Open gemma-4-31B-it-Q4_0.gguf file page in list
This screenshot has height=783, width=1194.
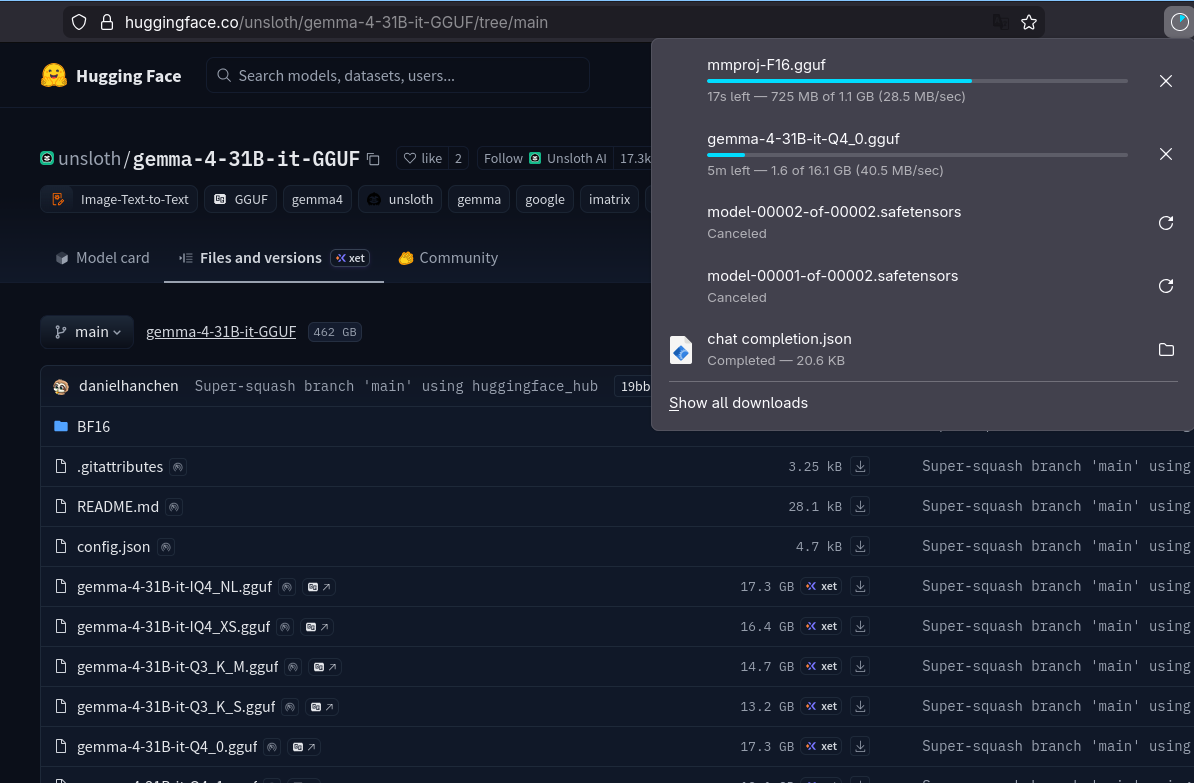pos(167,746)
